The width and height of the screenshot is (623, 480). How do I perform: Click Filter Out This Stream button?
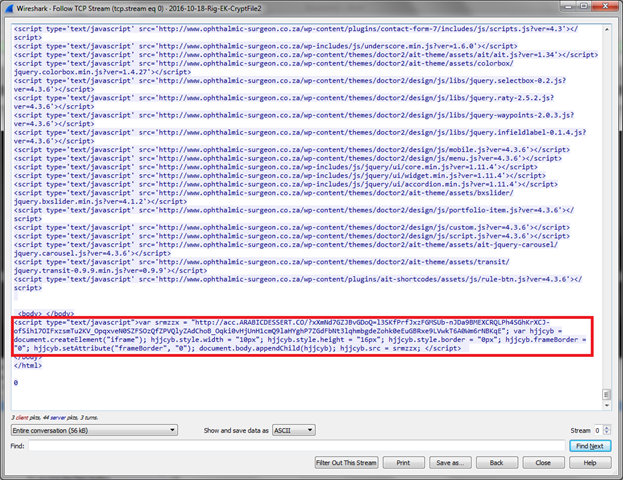tap(346, 463)
